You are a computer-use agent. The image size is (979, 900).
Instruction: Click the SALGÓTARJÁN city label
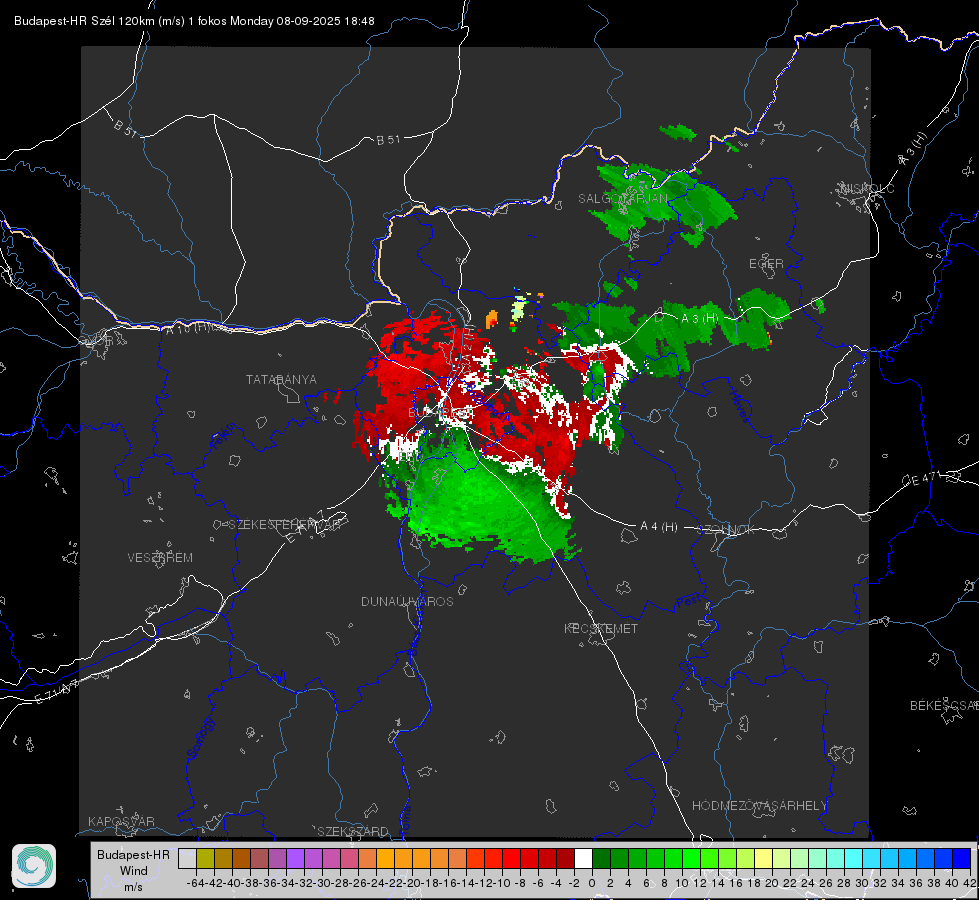[622, 199]
